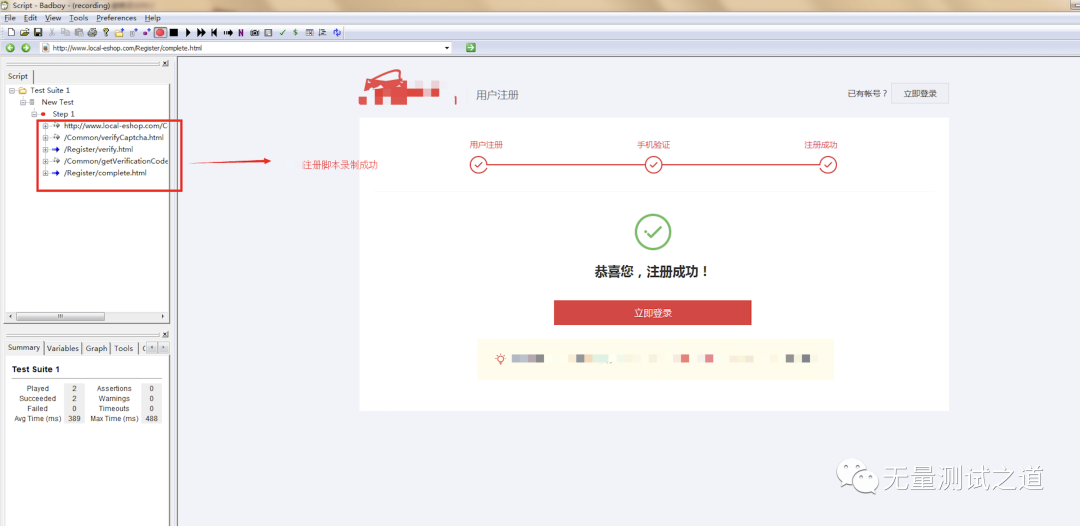This screenshot has width=1080, height=526.
Task: Click the green Go arrow beside address bar
Action: pyautogui.click(x=470, y=48)
